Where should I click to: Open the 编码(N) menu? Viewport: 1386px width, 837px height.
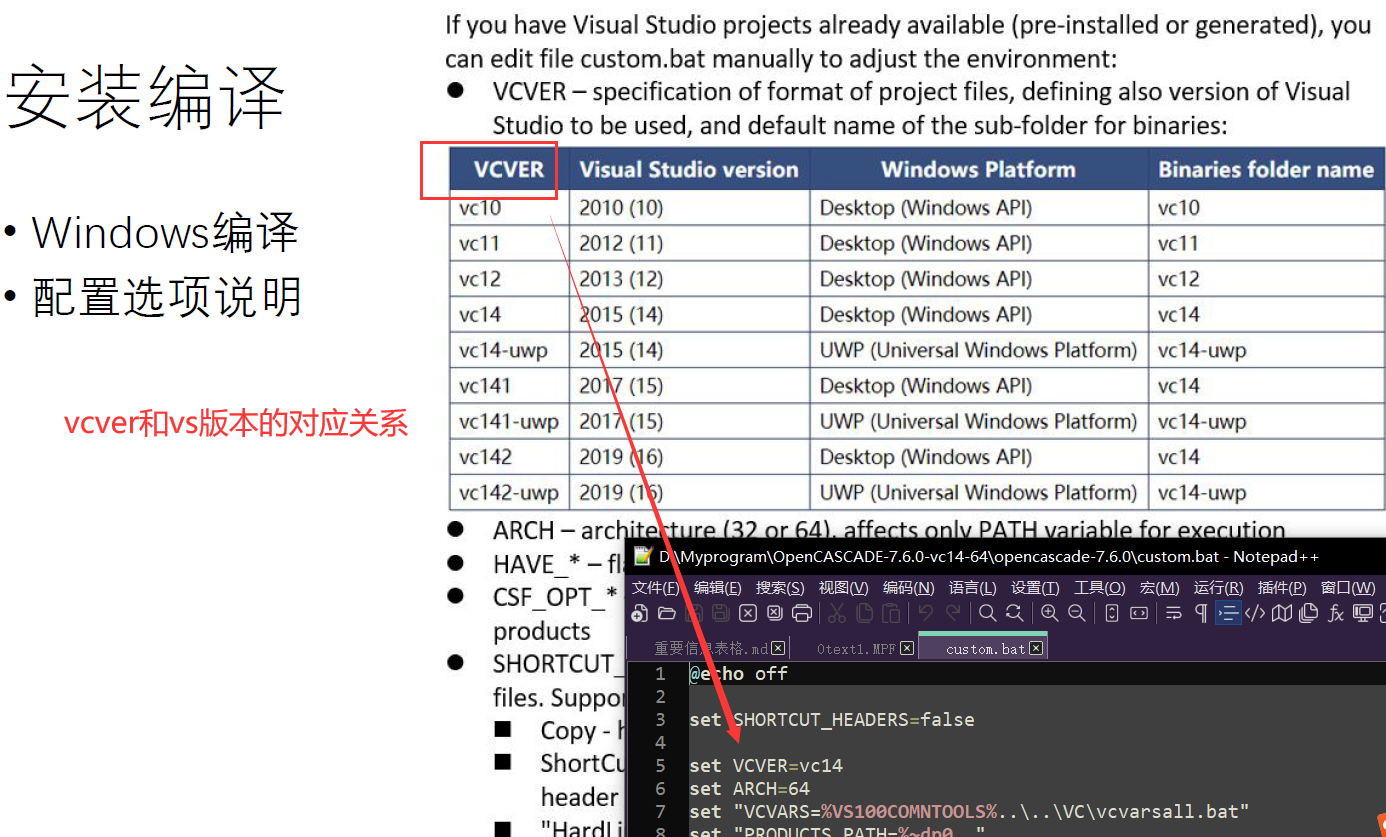(908, 588)
